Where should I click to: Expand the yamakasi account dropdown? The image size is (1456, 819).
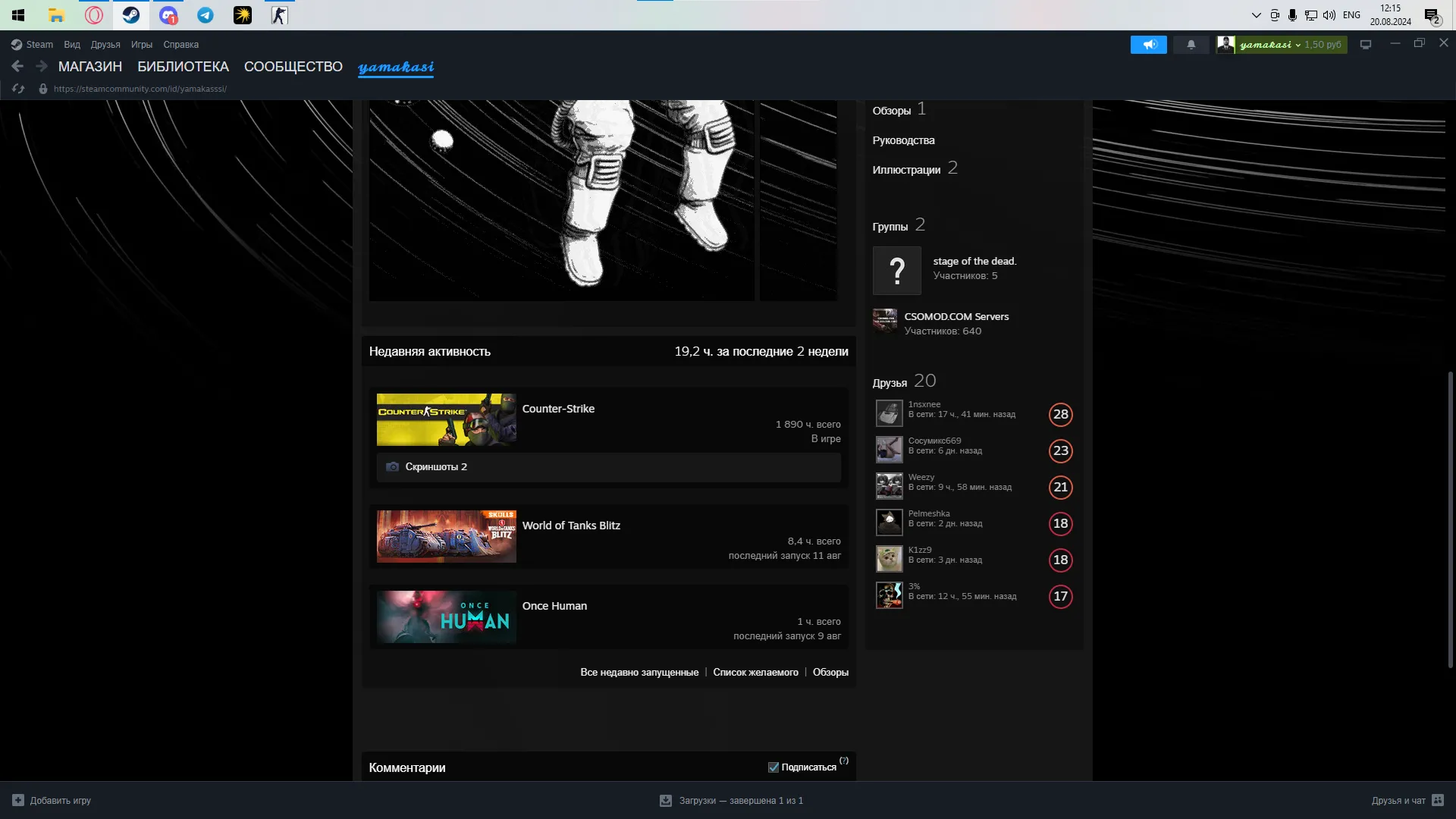[1298, 45]
